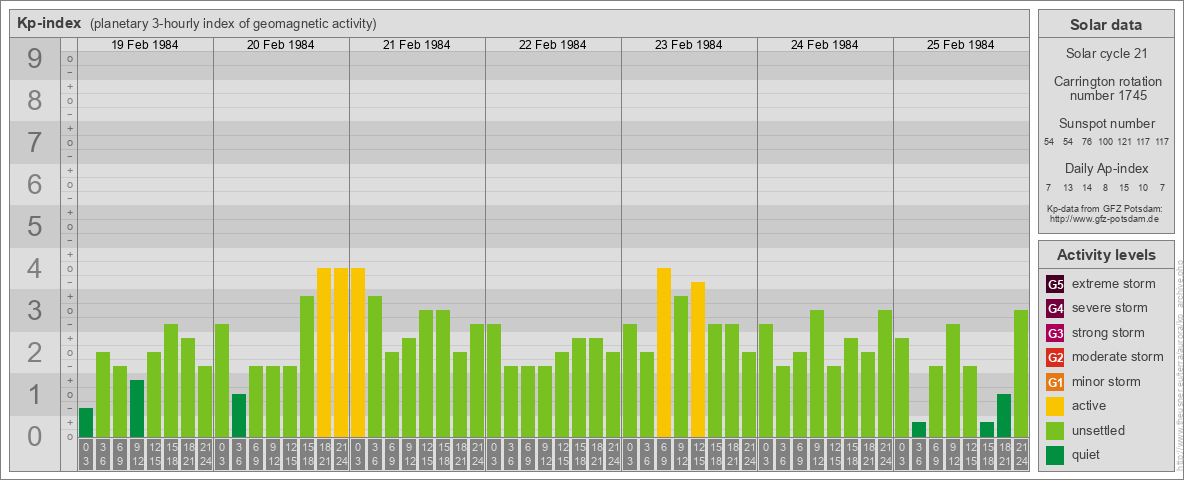1184x480 pixels.
Task: Click the 0-3 bar on 22 Feb
Action: click(x=494, y=380)
